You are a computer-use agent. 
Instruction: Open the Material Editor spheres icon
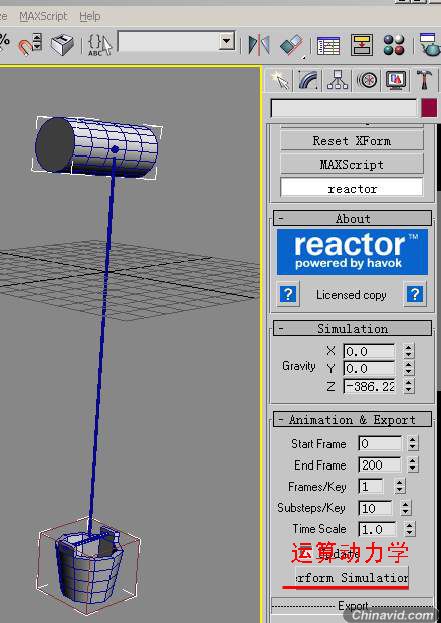(394, 44)
